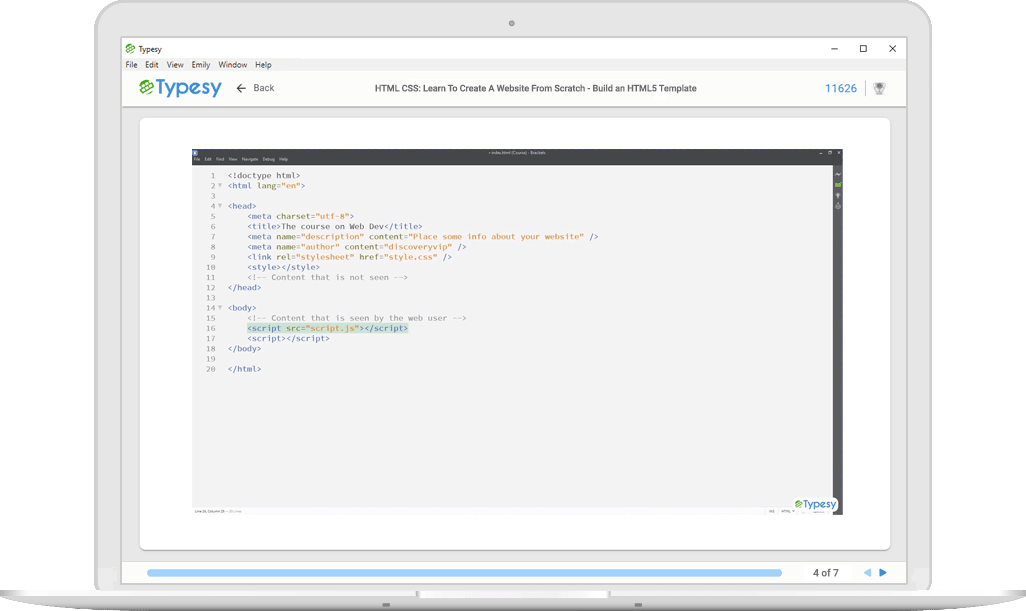Click the third icon in Brackets right sidebar
1026x611 pixels.
(x=838, y=196)
